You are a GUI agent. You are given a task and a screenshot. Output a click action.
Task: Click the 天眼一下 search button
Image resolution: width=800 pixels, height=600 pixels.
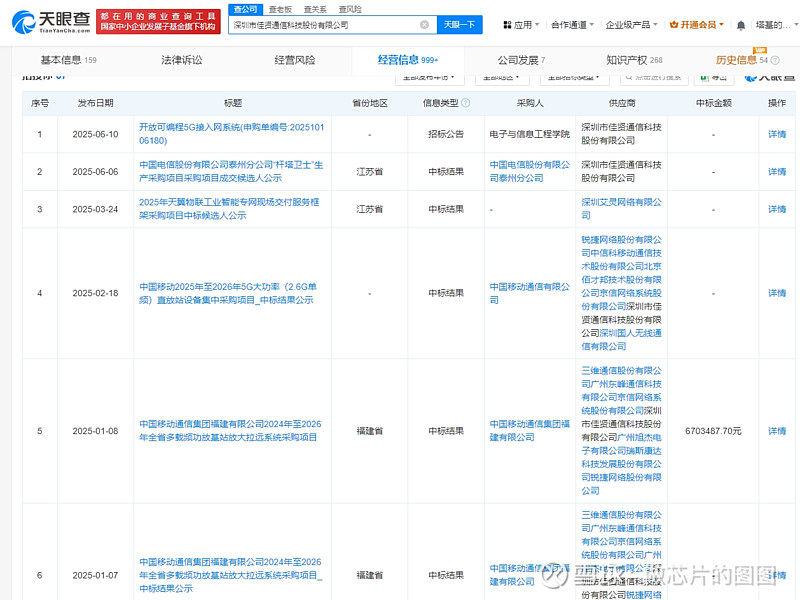tap(459, 24)
